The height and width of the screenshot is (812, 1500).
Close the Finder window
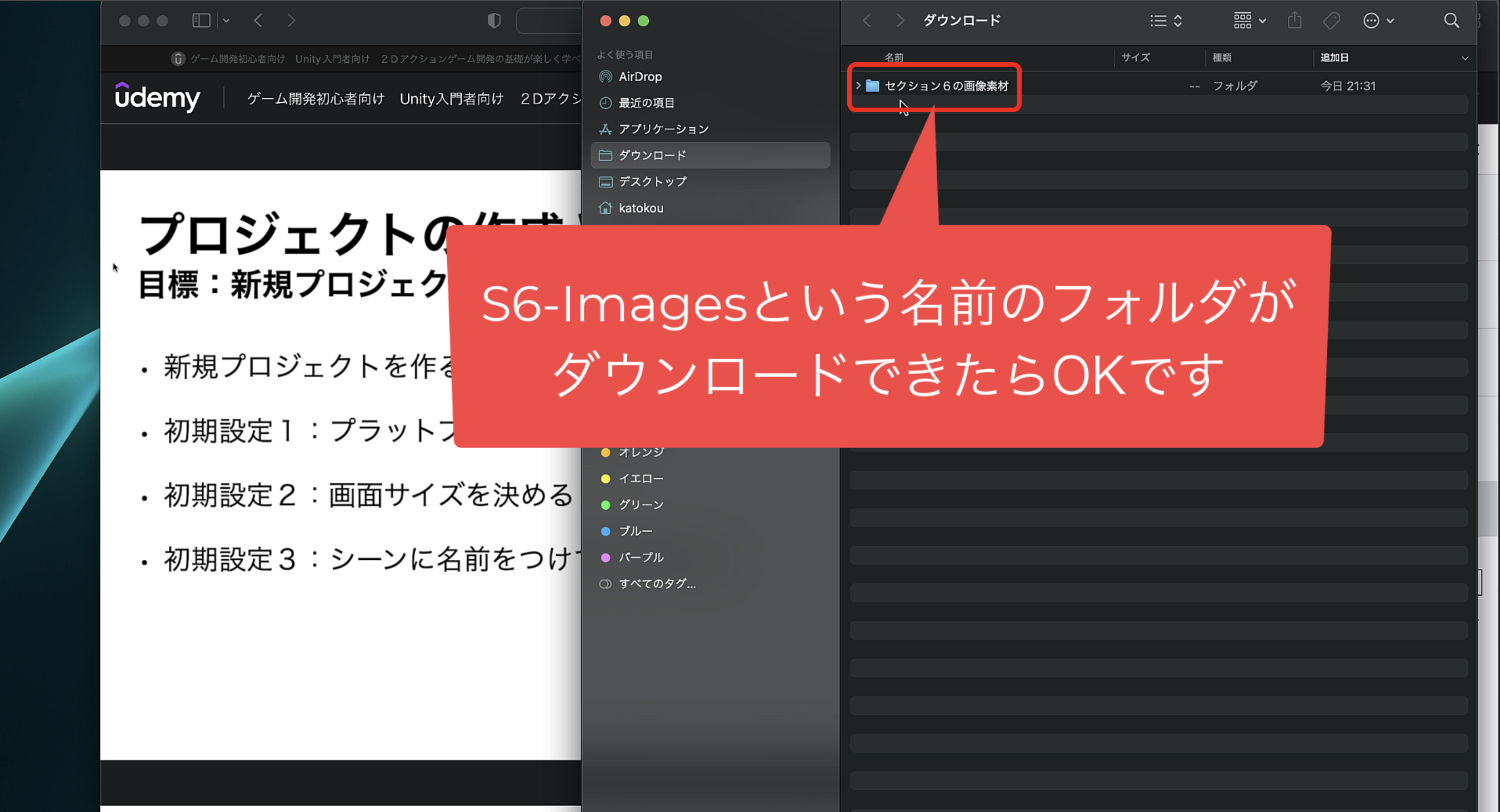point(605,20)
